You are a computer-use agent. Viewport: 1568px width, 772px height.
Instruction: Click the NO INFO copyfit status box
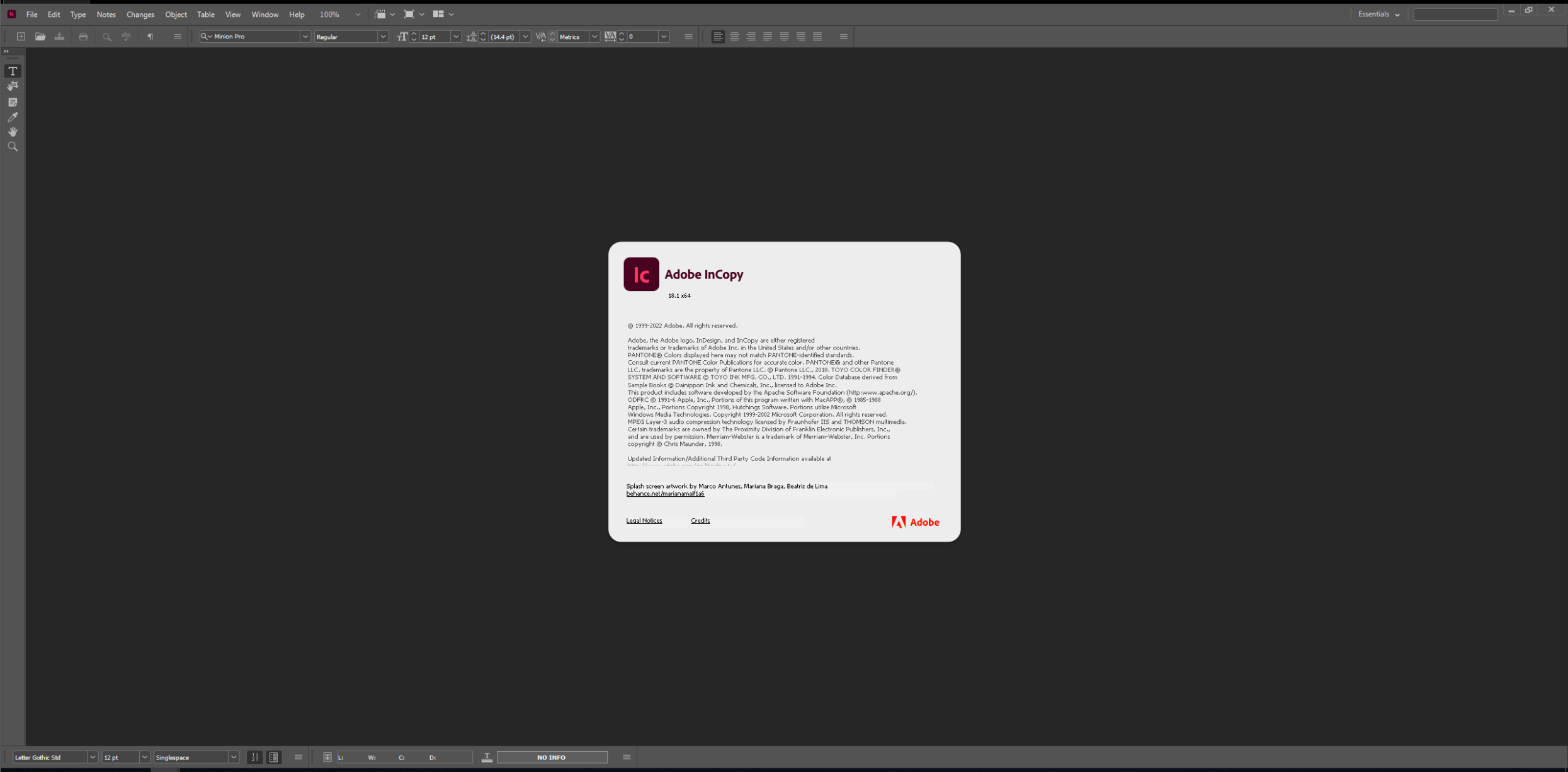tap(552, 758)
